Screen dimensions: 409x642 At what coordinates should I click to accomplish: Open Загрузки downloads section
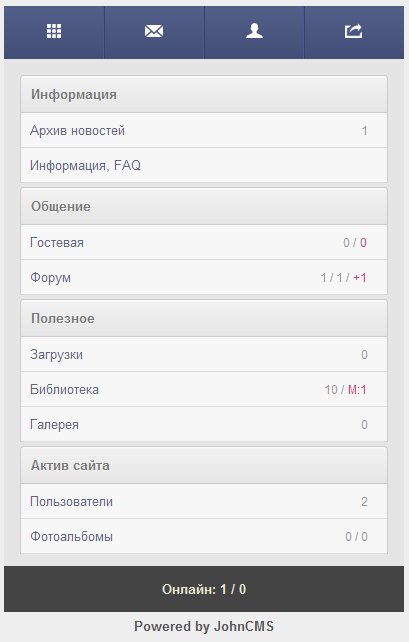coord(204,355)
